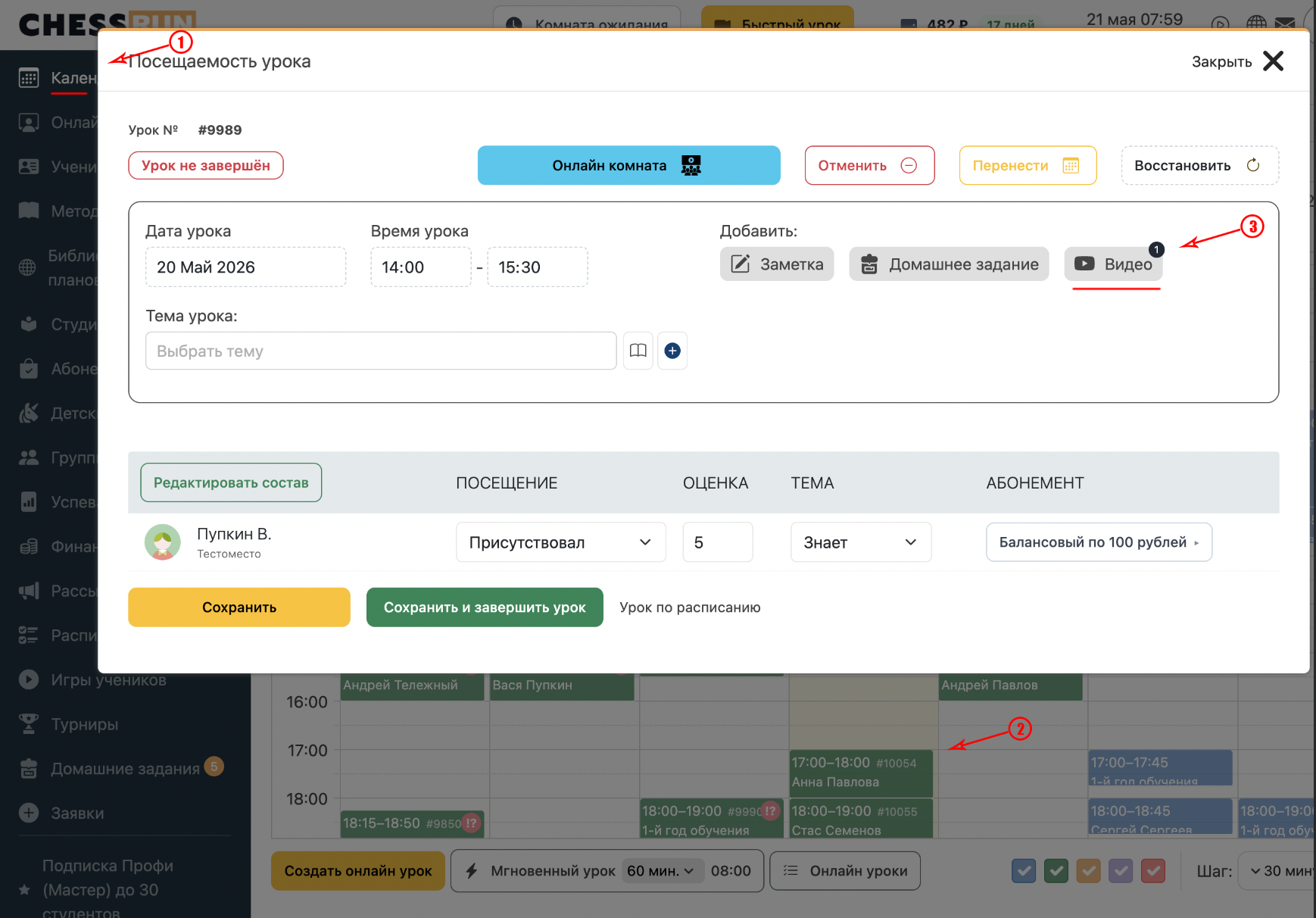Screen dimensions: 1316x918
Task: Toggle the green calendar filter checkbox
Action: (x=1056, y=871)
